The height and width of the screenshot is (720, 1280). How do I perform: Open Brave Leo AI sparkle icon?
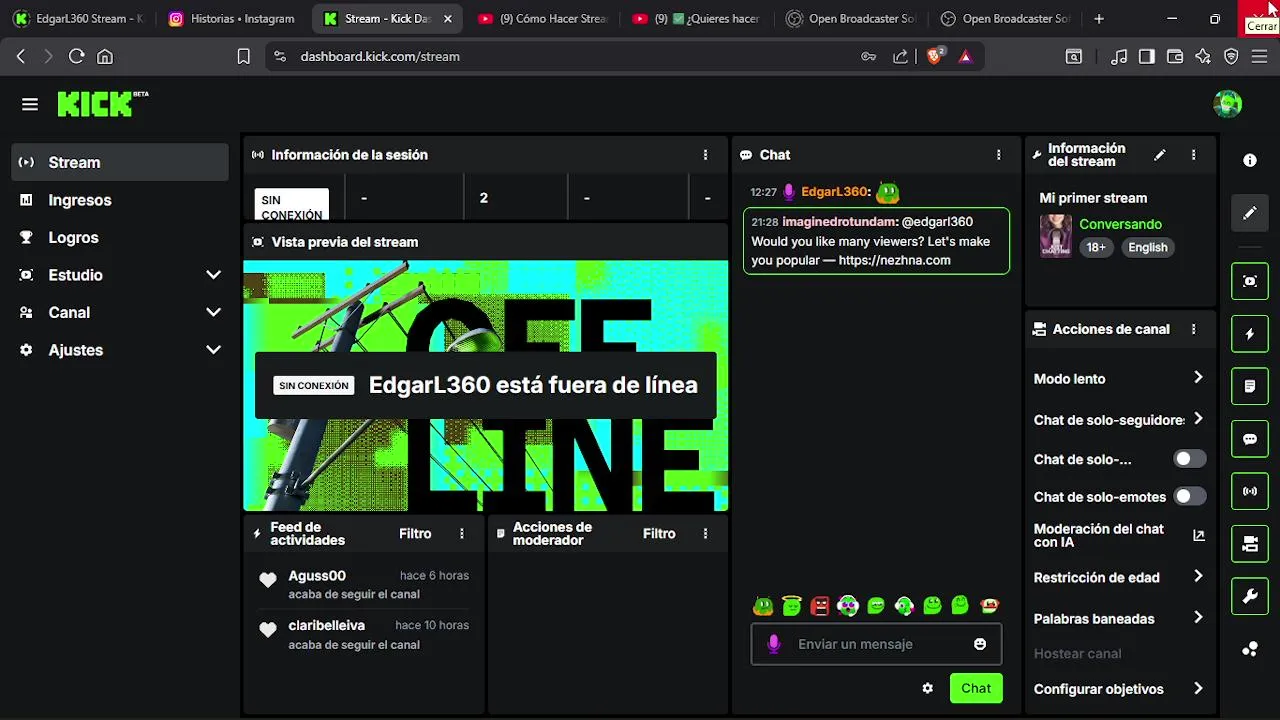click(1203, 57)
